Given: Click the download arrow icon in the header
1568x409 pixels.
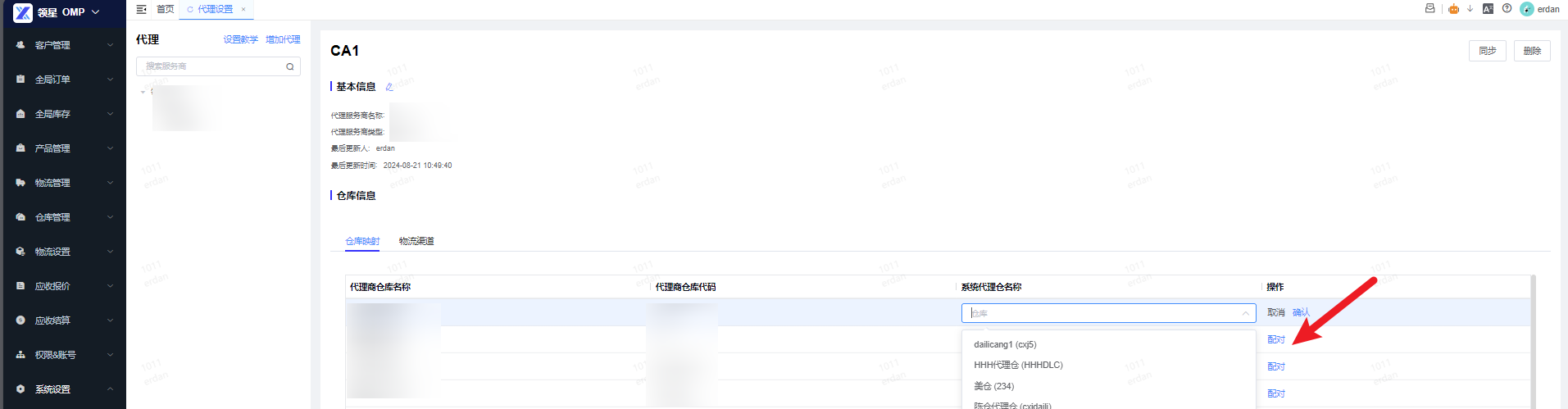Looking at the screenshot, I should tap(1470, 8).
